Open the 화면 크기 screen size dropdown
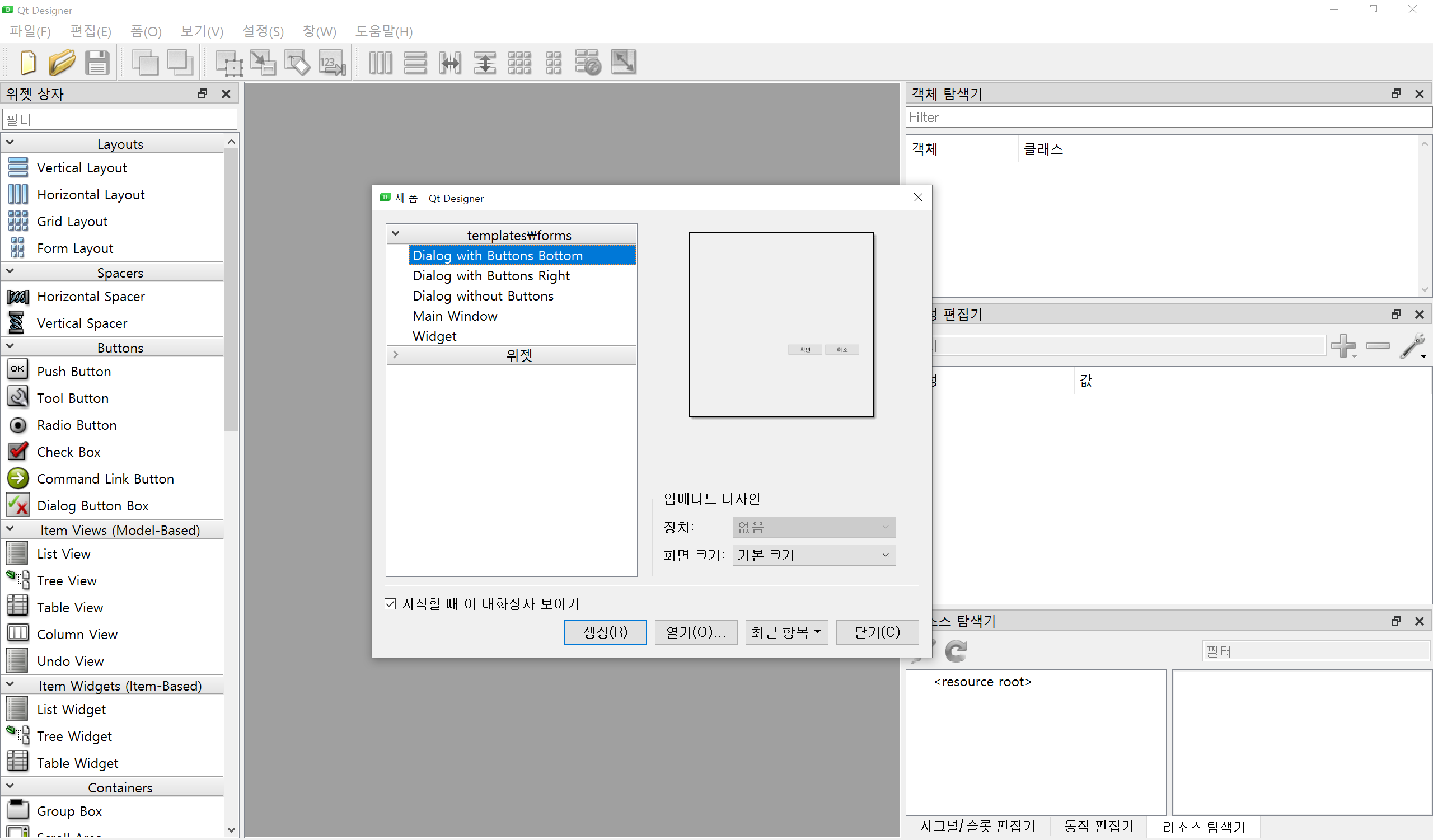The image size is (1433, 840). pos(814,555)
